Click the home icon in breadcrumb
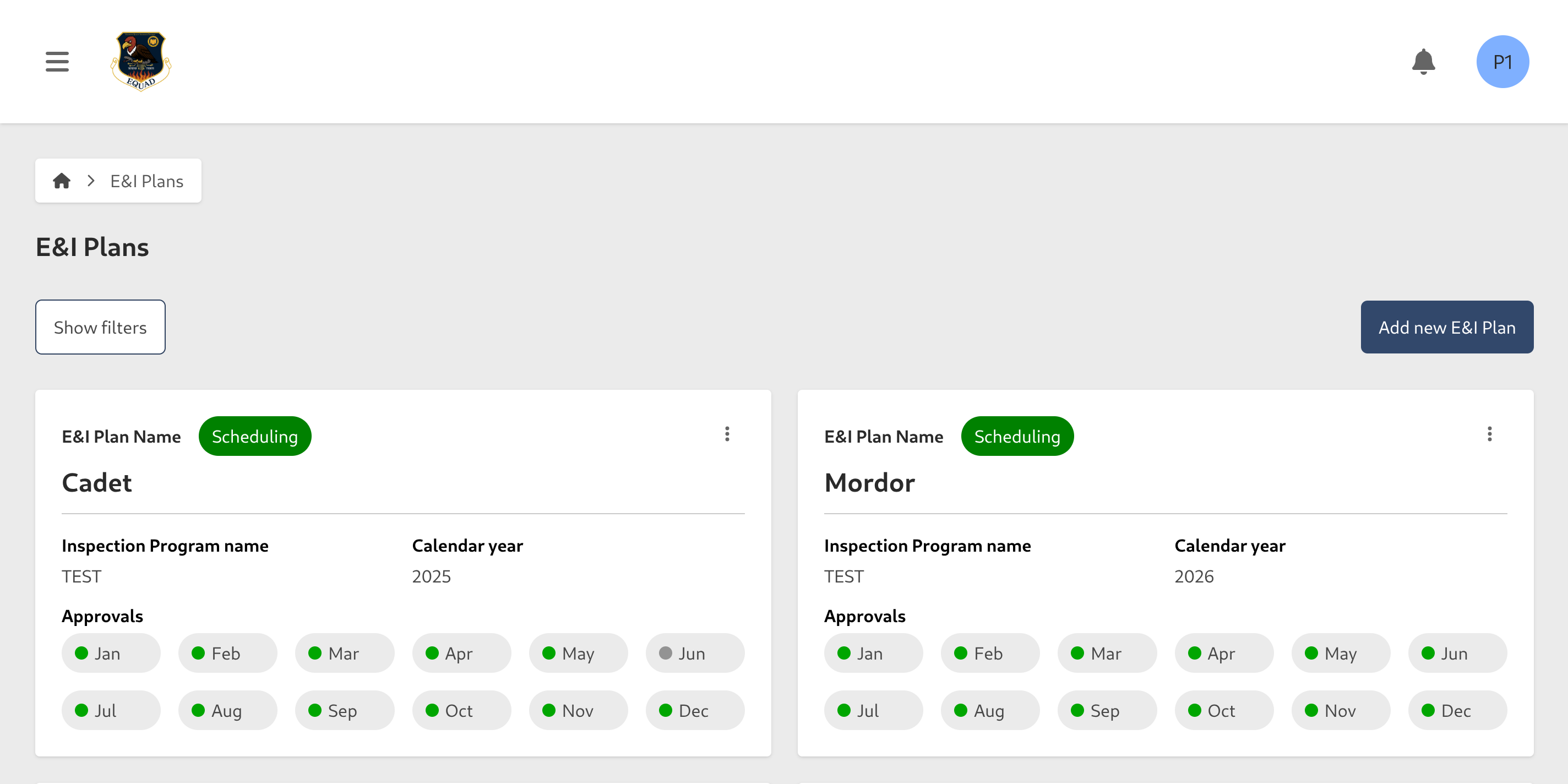 [62, 181]
